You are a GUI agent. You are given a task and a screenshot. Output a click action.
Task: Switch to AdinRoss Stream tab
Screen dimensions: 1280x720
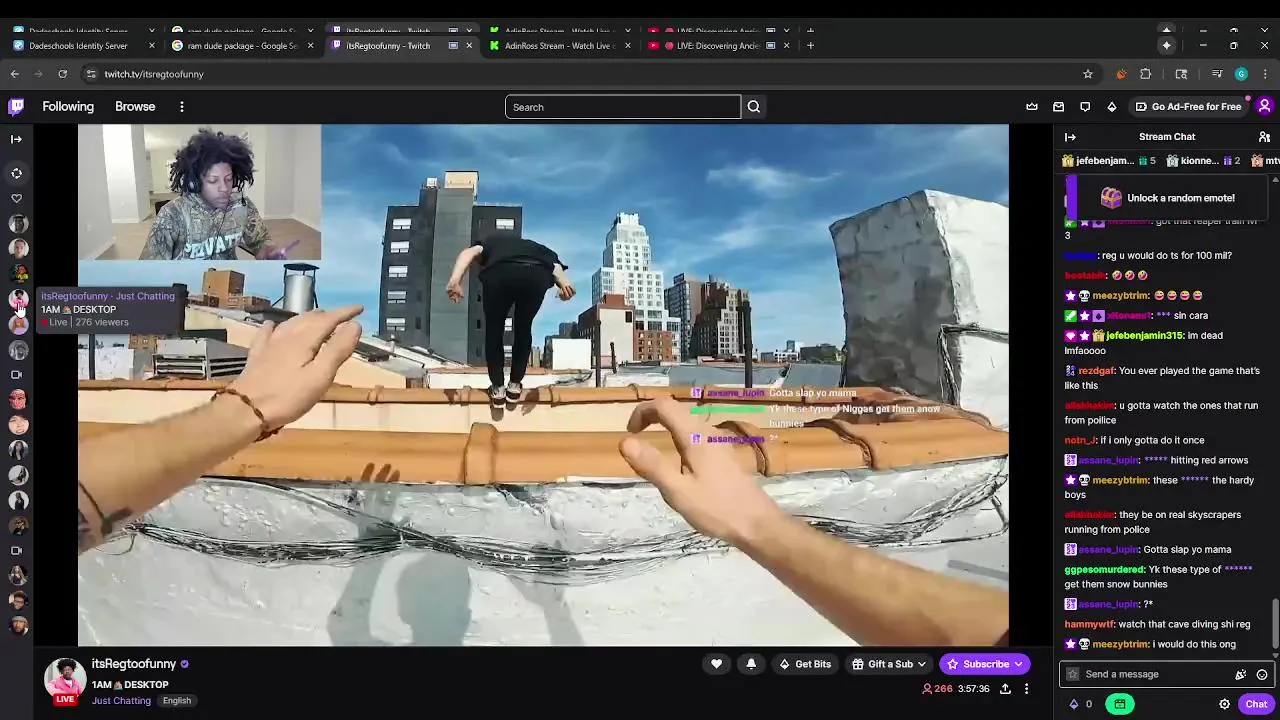(x=560, y=45)
